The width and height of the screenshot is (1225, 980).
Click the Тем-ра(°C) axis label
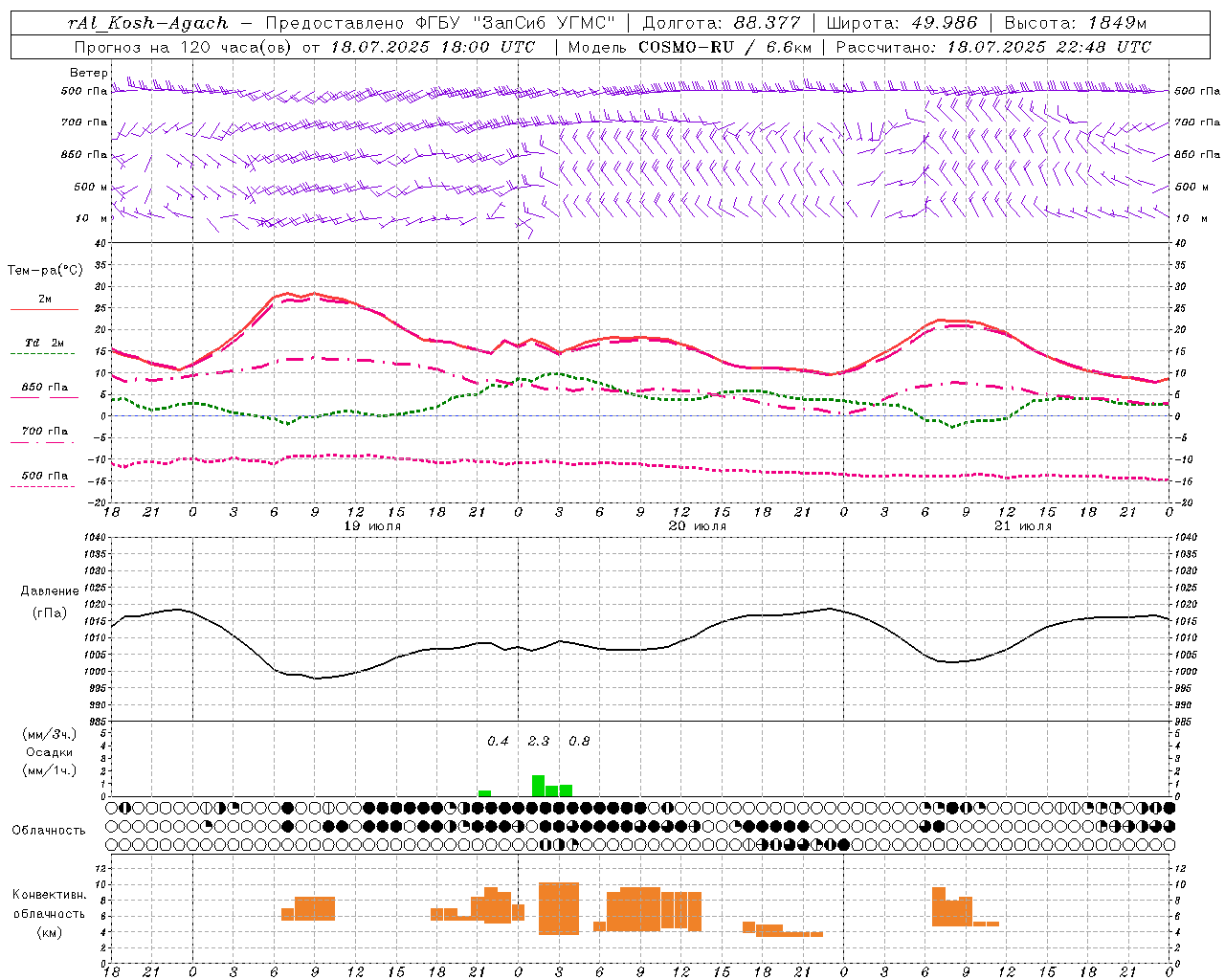click(45, 270)
